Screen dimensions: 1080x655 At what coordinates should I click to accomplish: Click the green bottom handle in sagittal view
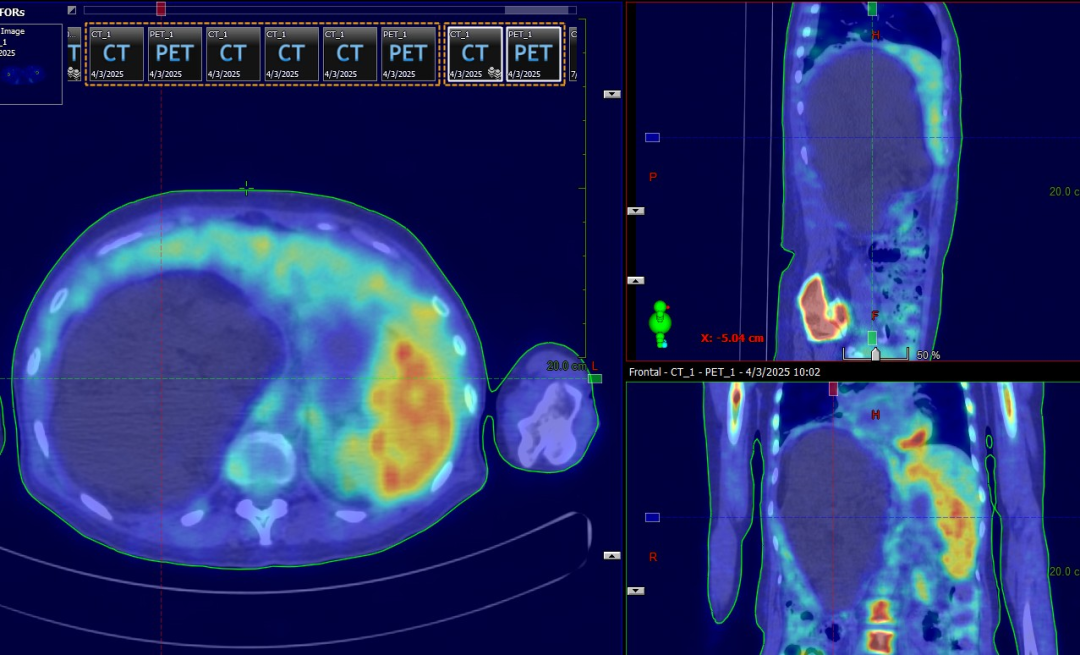(872, 338)
